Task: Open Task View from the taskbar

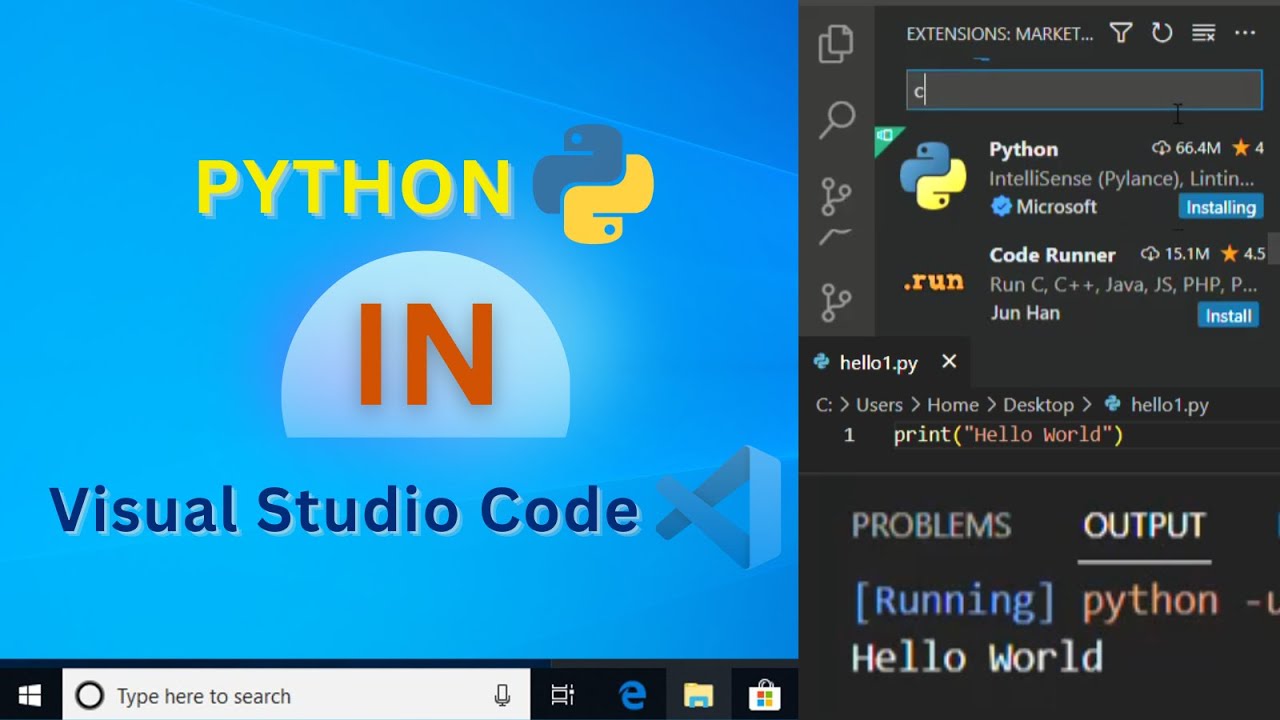Action: tap(562, 695)
